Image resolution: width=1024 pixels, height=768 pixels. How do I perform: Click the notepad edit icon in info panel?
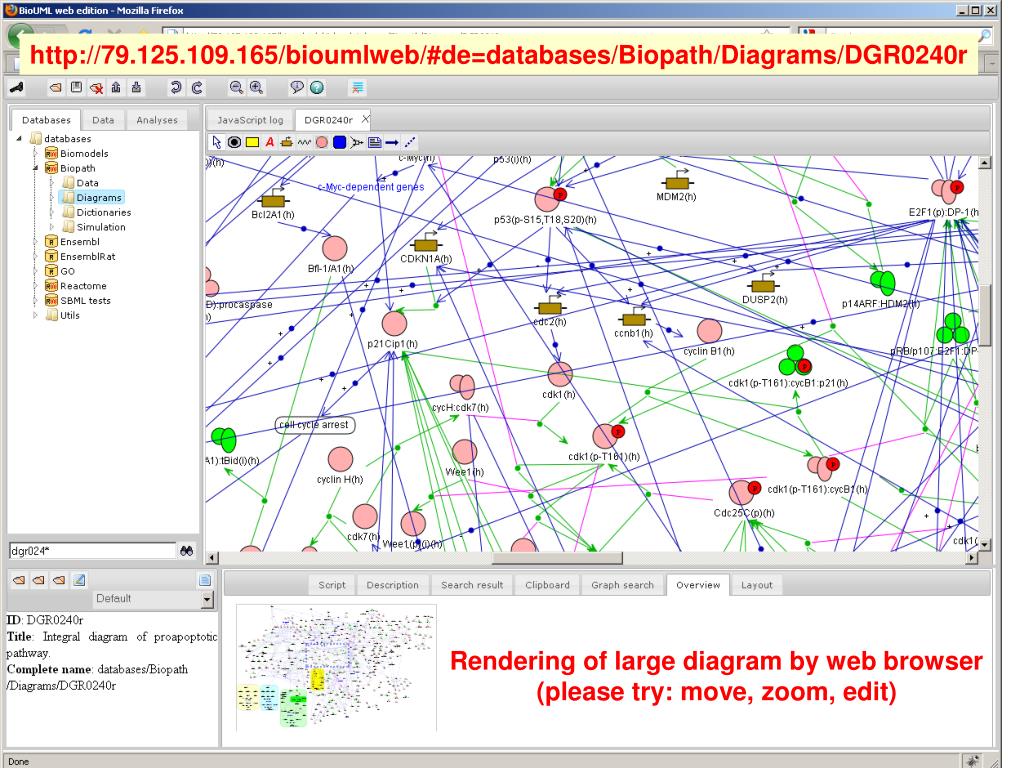[79, 580]
